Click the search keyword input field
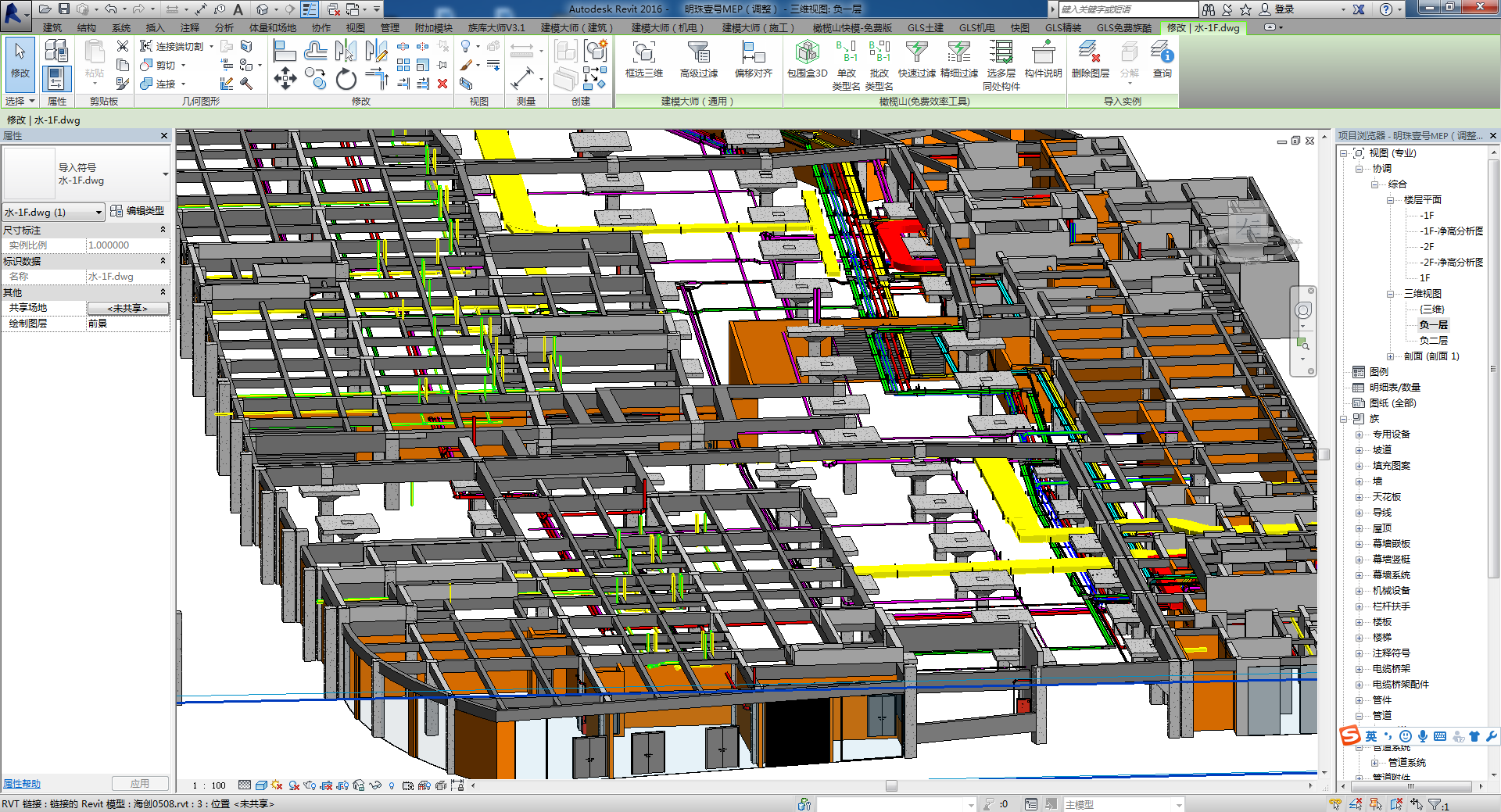The width and height of the screenshot is (1501, 812). pyautogui.click(x=1128, y=9)
